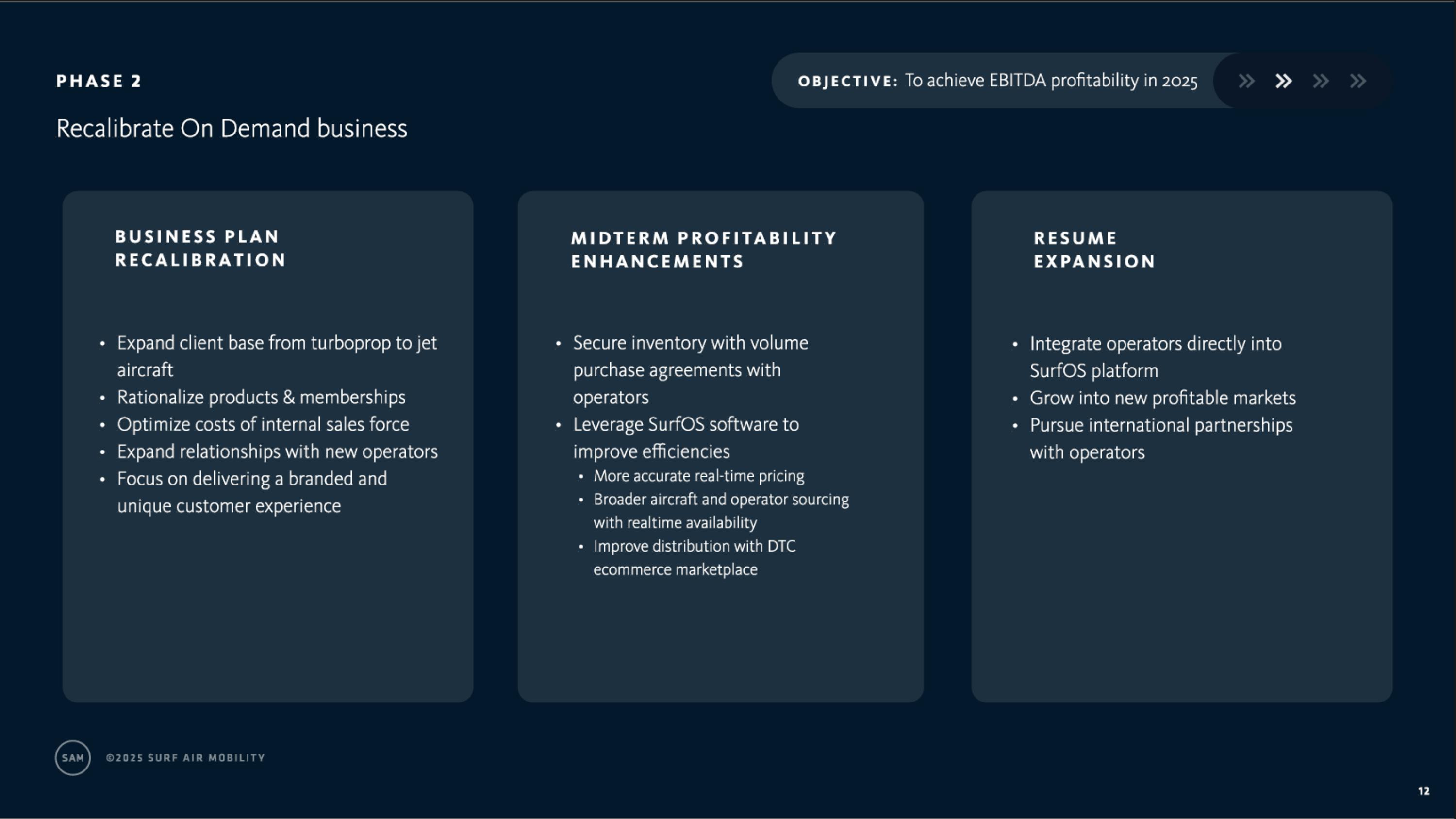This screenshot has height=819, width=1456.
Task: Click the 'Grow into new profitable markets' bullet
Action: [x=1162, y=398]
